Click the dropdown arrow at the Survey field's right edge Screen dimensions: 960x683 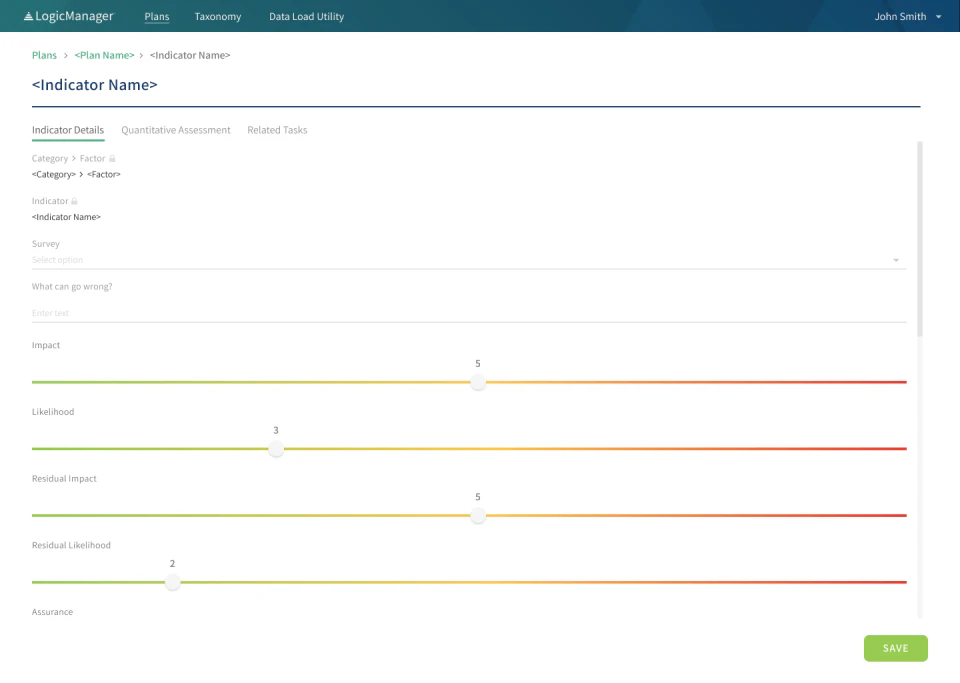(x=896, y=259)
